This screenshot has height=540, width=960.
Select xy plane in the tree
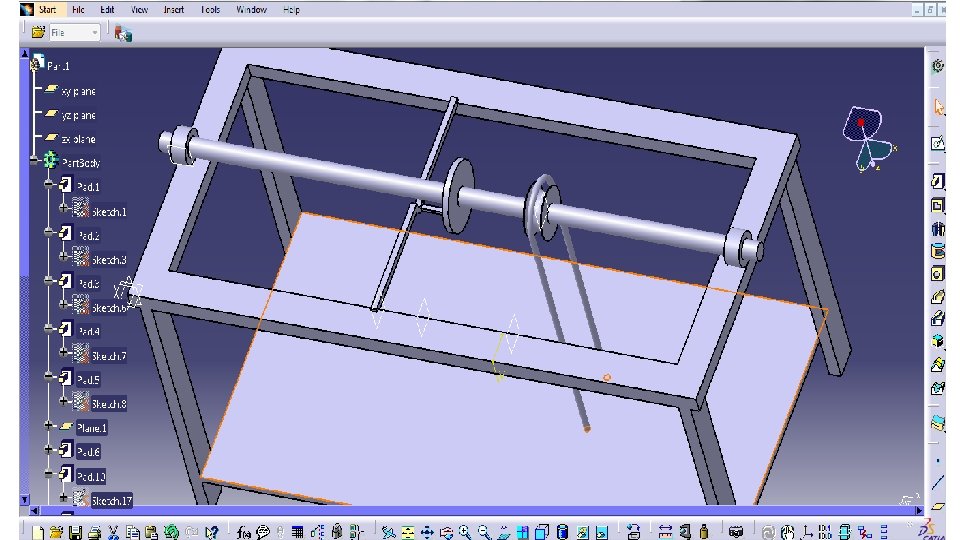tap(78, 91)
